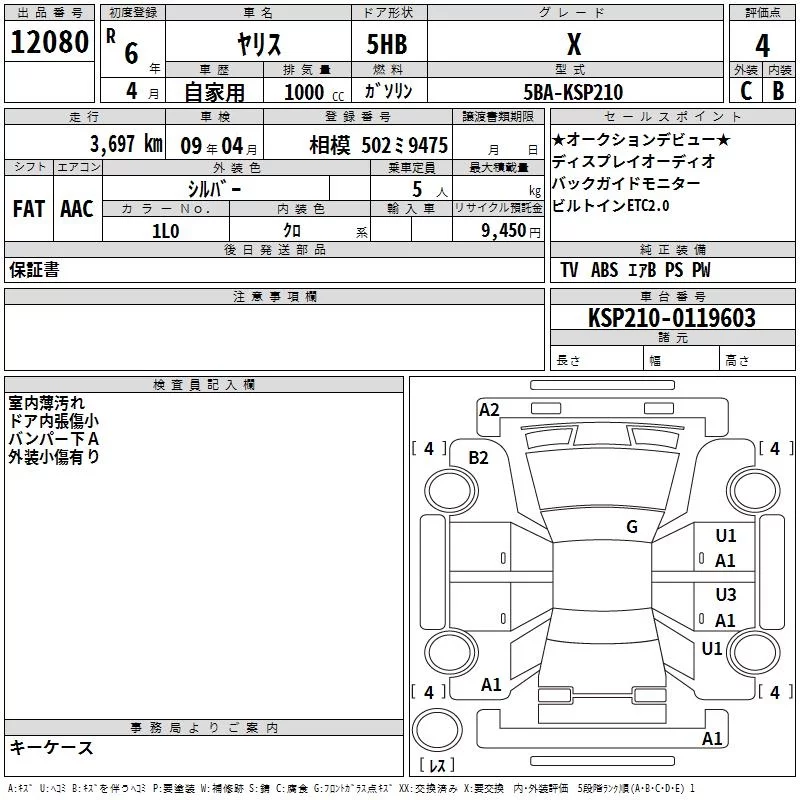The image size is (800, 800).
Task: Select the color number 1L0 field
Action: [166, 231]
